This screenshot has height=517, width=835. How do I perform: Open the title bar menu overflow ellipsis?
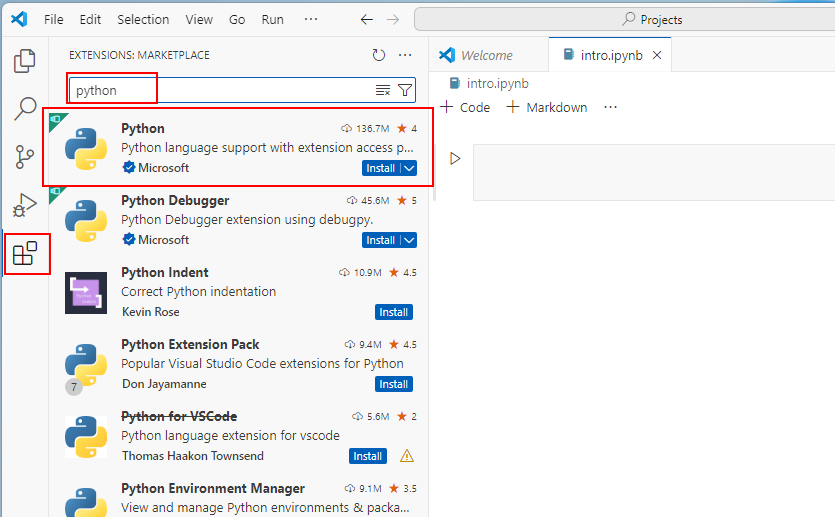tap(311, 19)
